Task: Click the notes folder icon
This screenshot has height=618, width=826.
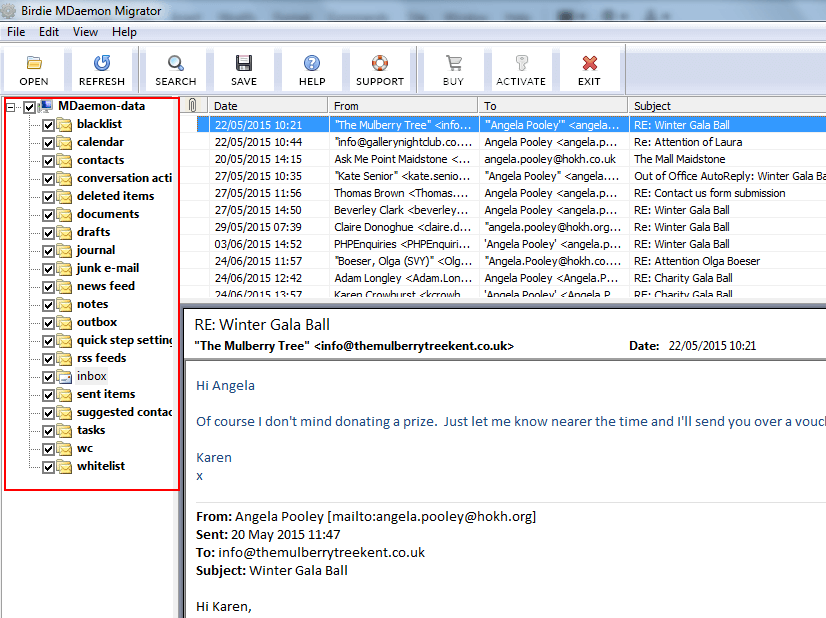Action: pyautogui.click(x=64, y=305)
